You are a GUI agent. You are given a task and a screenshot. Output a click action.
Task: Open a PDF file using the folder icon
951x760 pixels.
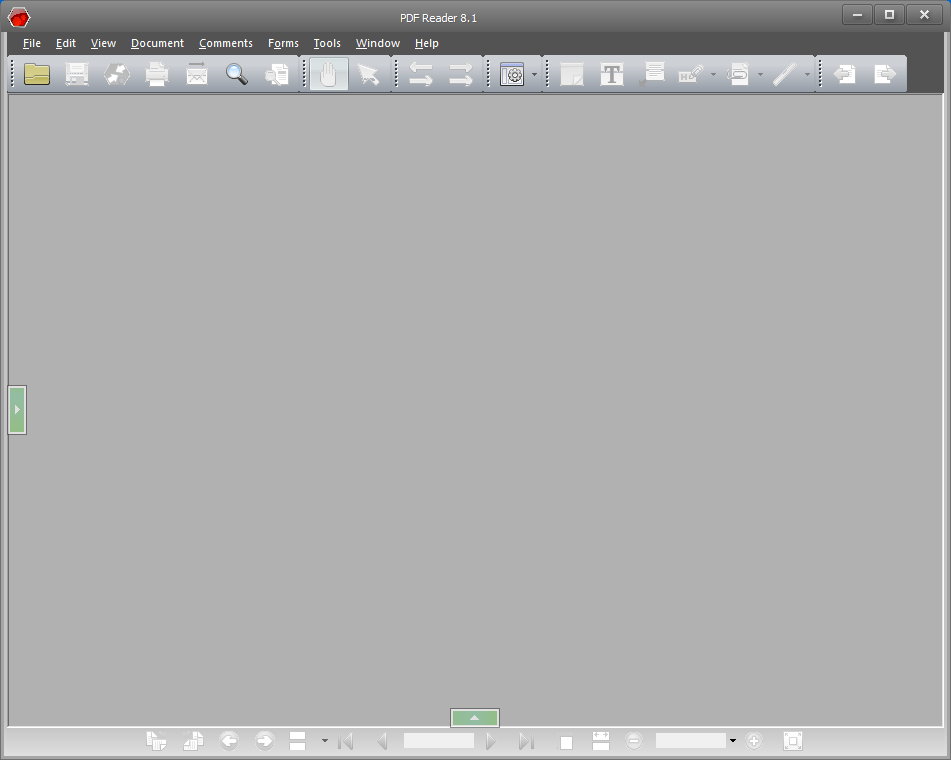(x=36, y=73)
